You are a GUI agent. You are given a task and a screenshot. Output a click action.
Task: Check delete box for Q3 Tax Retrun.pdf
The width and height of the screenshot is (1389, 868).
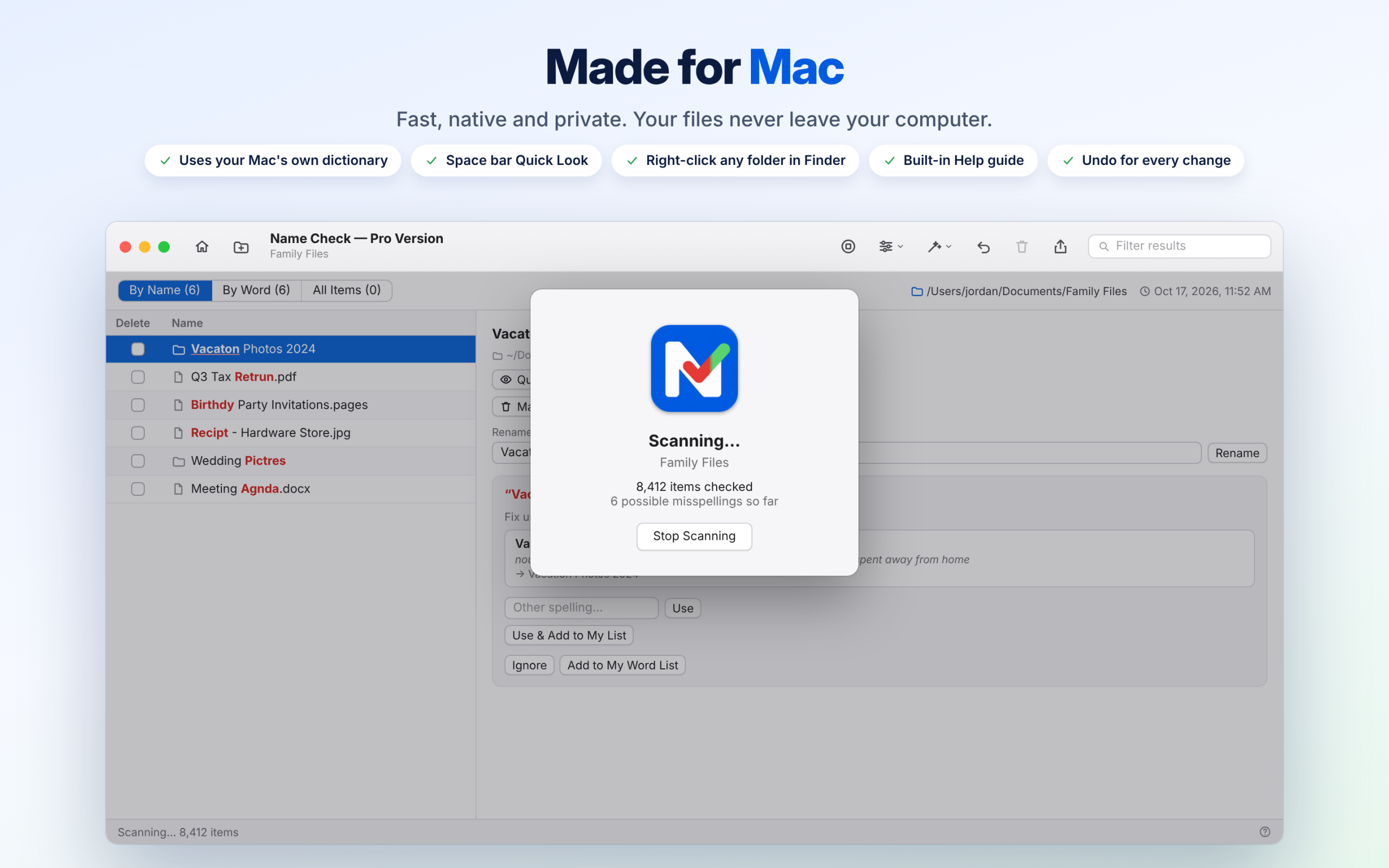pos(138,377)
